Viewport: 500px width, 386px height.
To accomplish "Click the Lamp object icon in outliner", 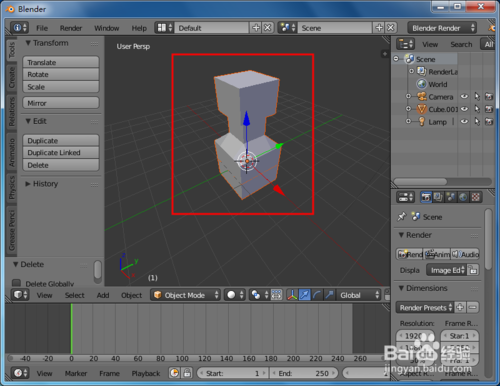I will click(422, 122).
